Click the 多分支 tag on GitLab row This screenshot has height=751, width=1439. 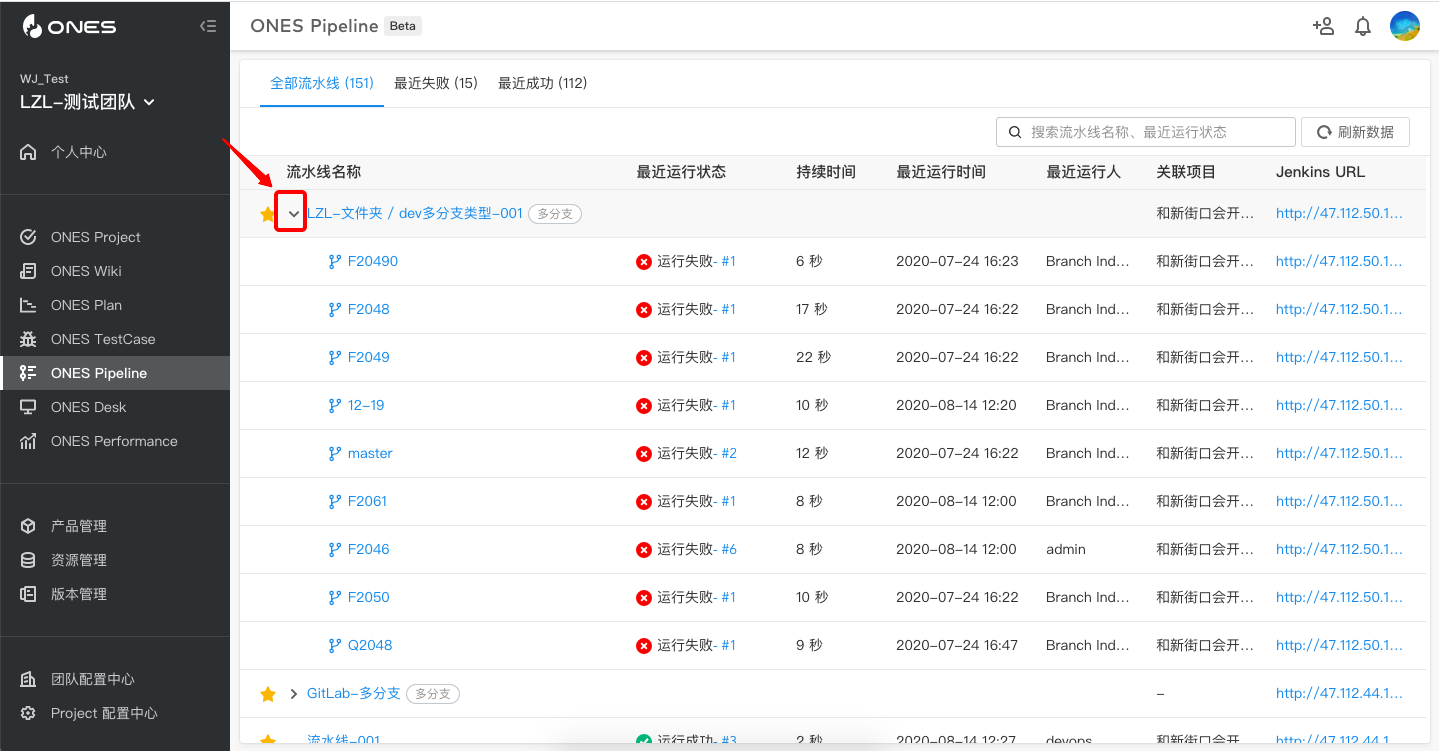coord(433,694)
